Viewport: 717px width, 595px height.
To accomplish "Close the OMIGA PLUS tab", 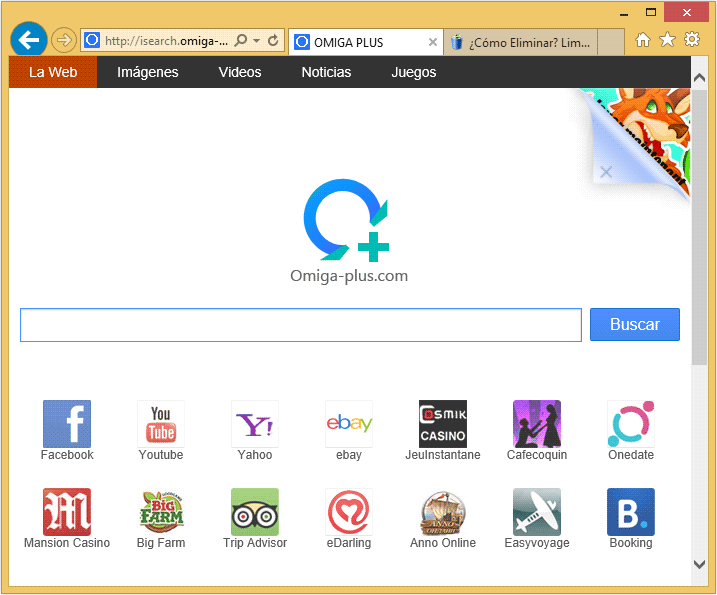I will [x=433, y=43].
